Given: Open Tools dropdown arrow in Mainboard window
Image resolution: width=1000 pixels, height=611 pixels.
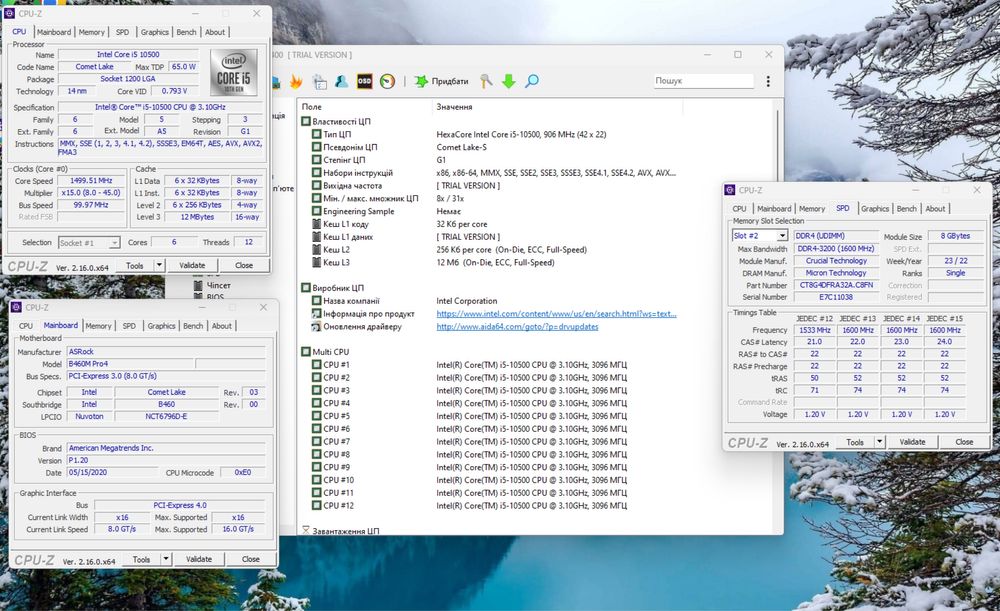Looking at the screenshot, I should [165, 559].
